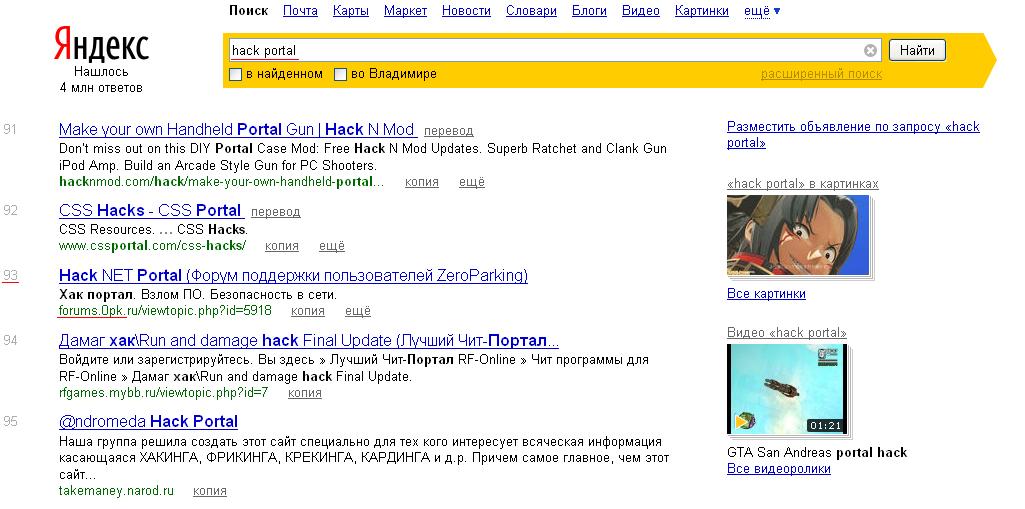Tick the 'в найденном' checkbox
1025x509 pixels.
coord(236,74)
